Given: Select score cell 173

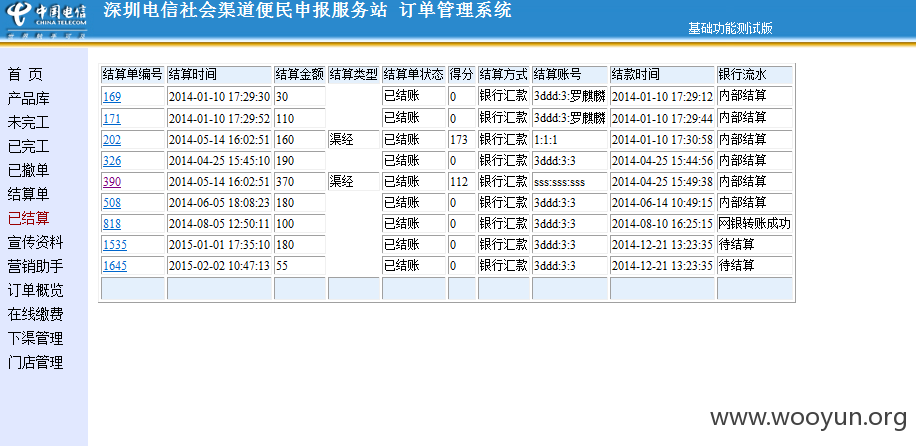Looking at the screenshot, I should (462, 140).
